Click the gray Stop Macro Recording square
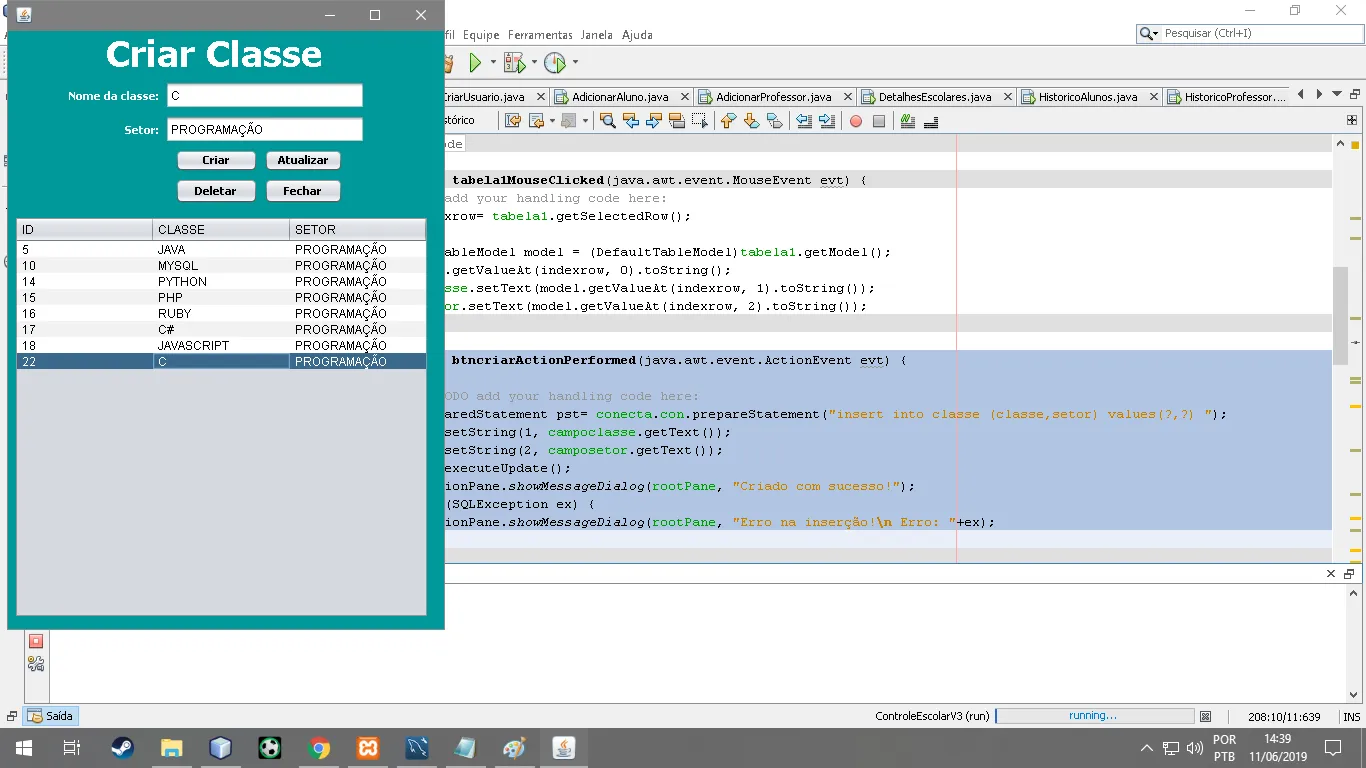The width and height of the screenshot is (1366, 768). tap(879, 121)
